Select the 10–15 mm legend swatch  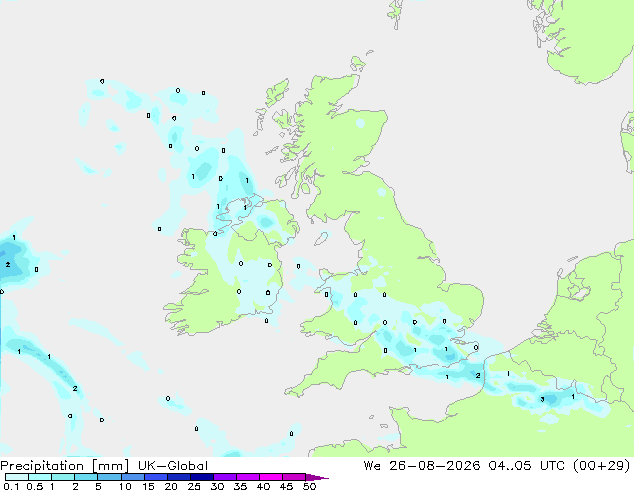point(133,477)
